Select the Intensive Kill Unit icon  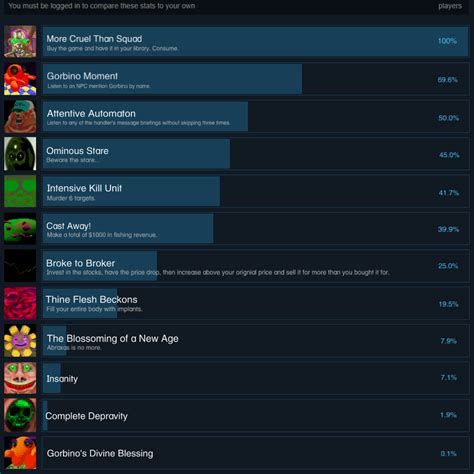pos(20,191)
